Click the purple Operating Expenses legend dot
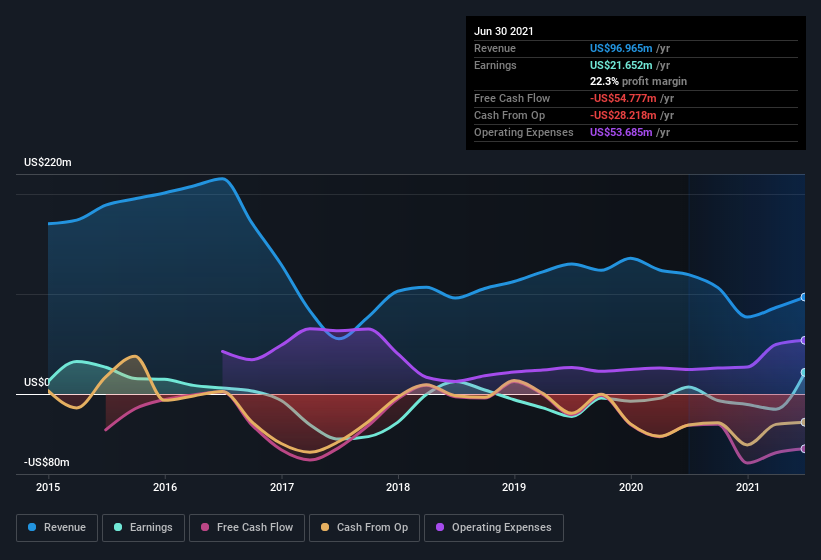The width and height of the screenshot is (821, 560). (x=440, y=527)
